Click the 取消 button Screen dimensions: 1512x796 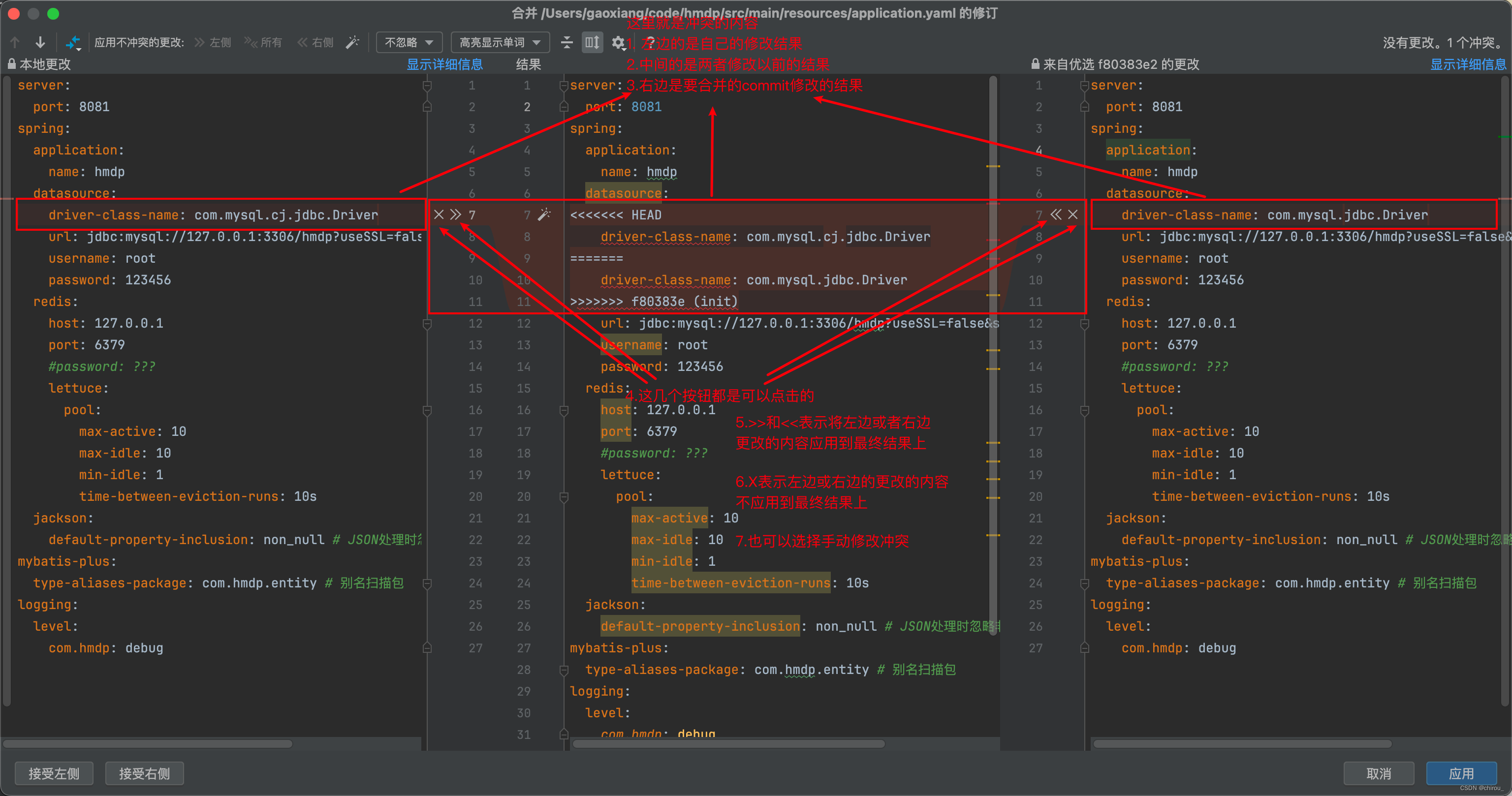[x=1379, y=773]
